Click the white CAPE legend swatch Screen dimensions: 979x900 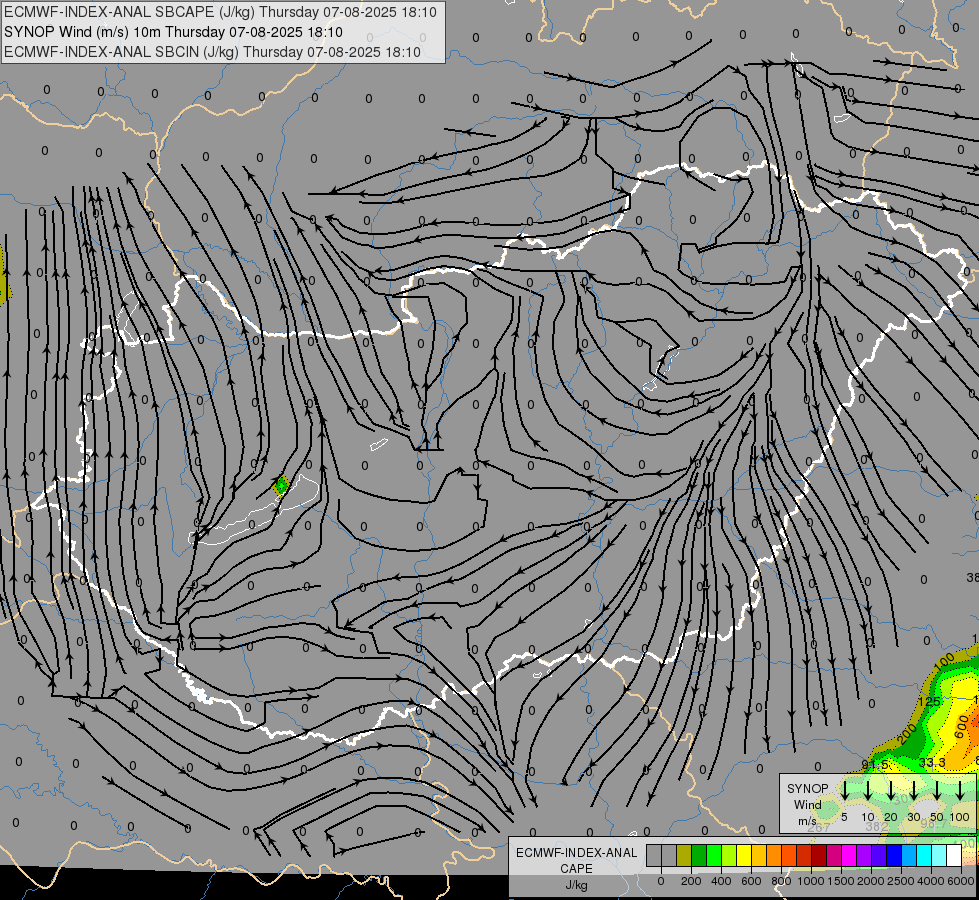tap(953, 855)
